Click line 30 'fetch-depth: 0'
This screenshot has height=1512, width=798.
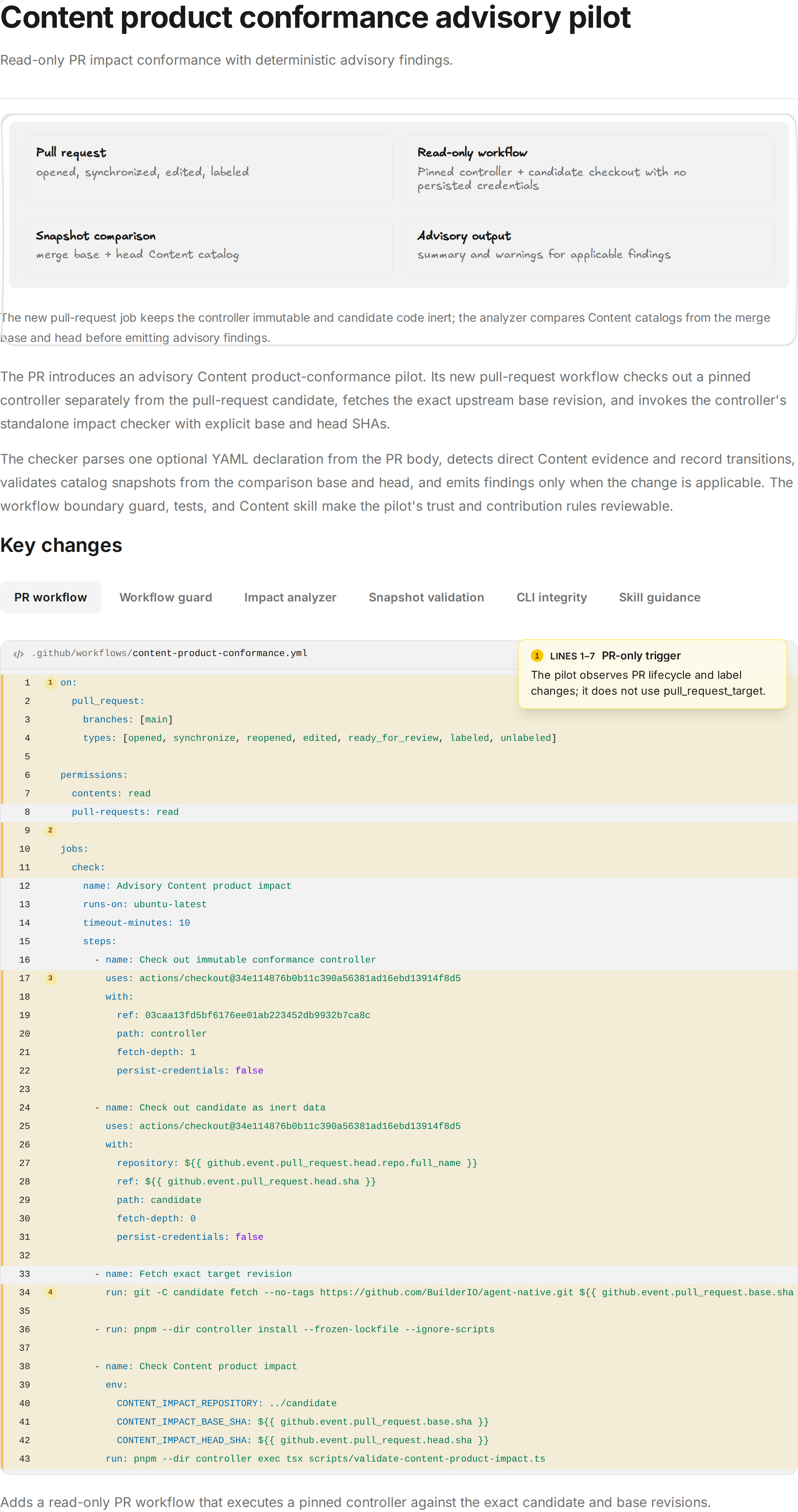(156, 1218)
